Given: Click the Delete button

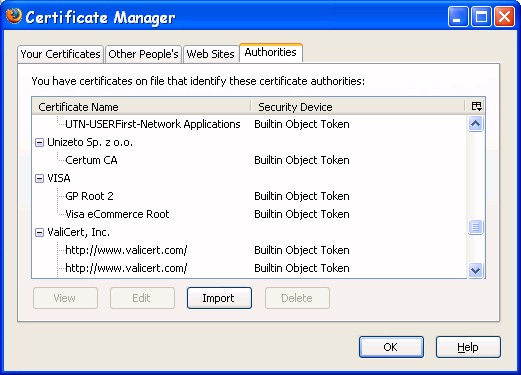Looking at the screenshot, I should click(297, 298).
